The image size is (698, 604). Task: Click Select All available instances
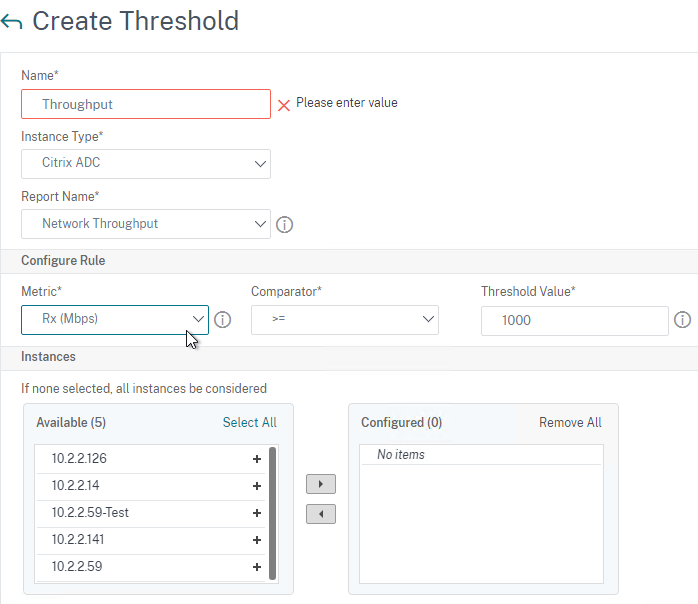(x=250, y=422)
